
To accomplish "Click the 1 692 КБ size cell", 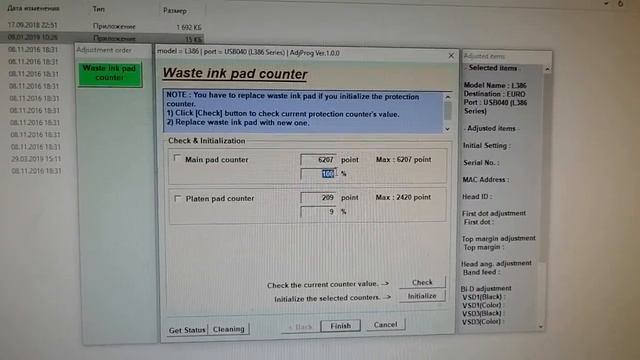I will (x=189, y=27).
